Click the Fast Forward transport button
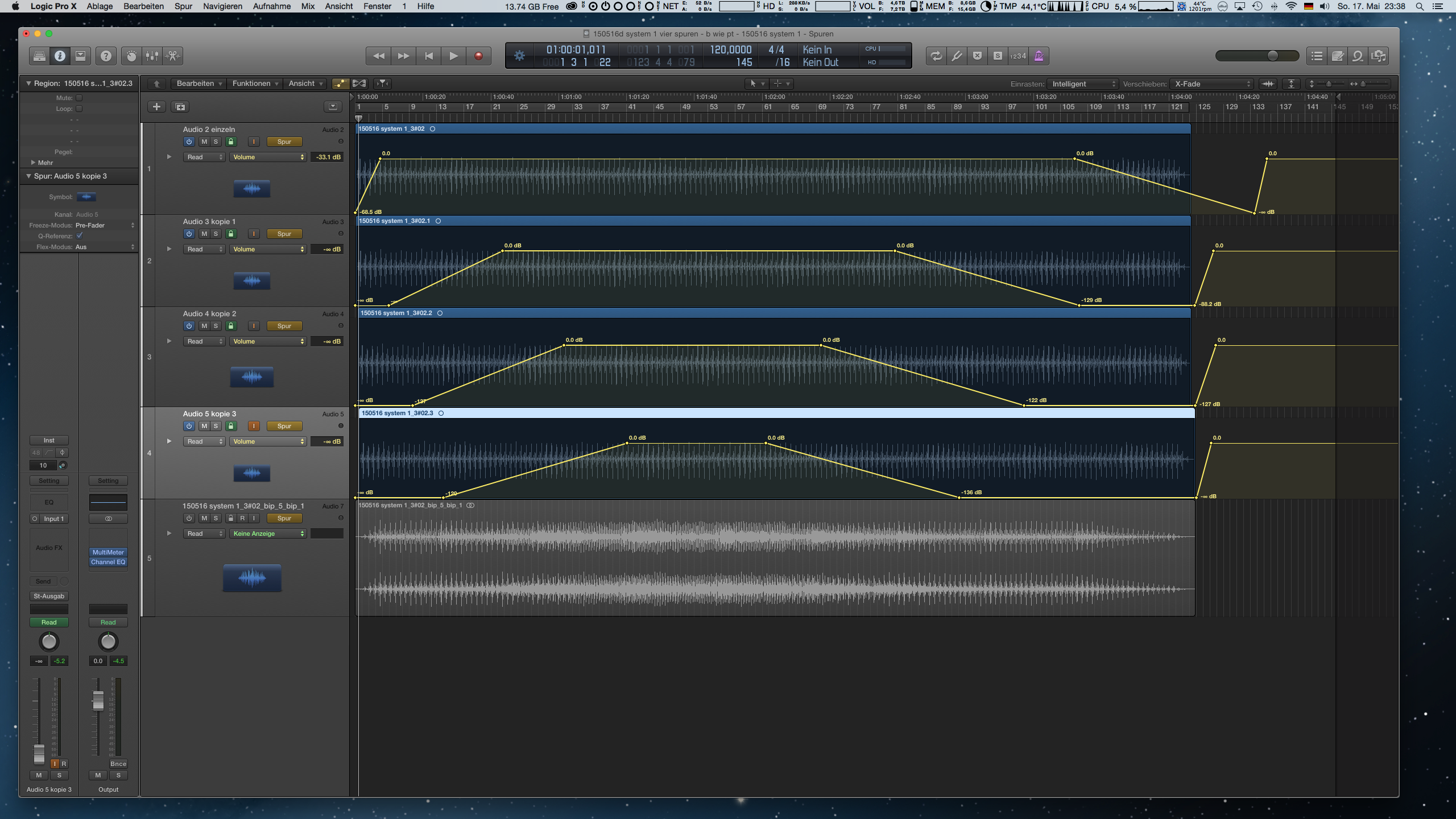Screen dimensions: 1456x819 pyautogui.click(x=403, y=56)
